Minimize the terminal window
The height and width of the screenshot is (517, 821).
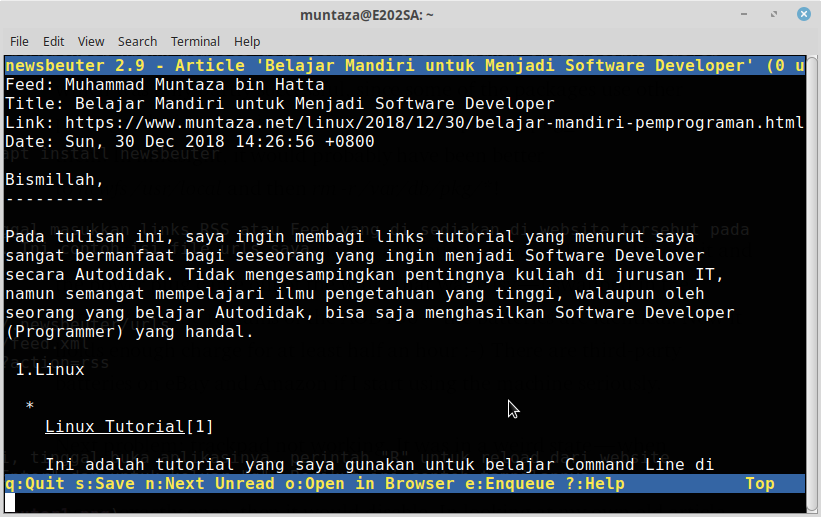click(744, 14)
